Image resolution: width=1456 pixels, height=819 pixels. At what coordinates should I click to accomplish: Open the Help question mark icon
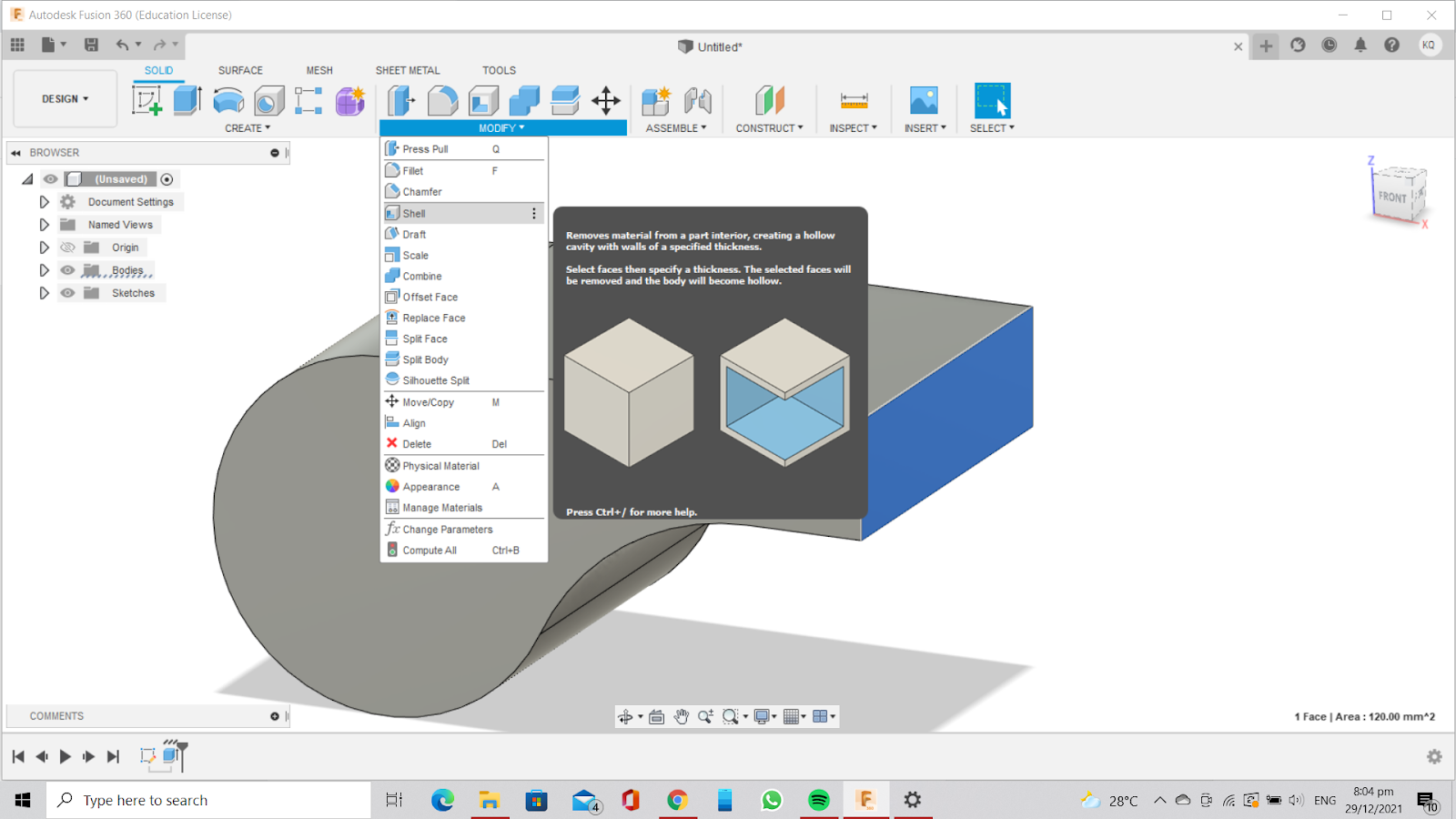pos(1391,45)
